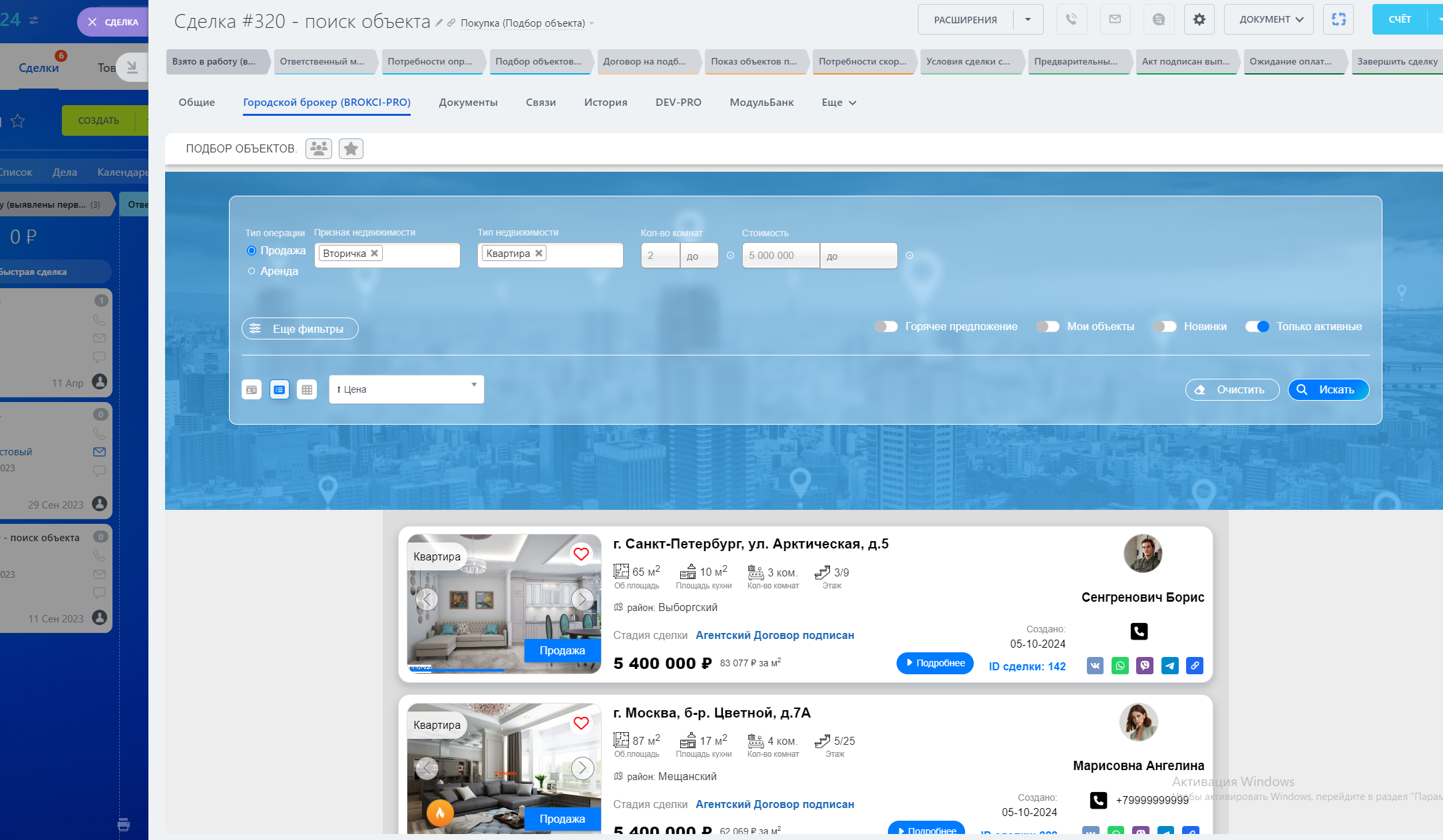The image size is (1443, 840).
Task: Open the История tab
Action: (605, 103)
